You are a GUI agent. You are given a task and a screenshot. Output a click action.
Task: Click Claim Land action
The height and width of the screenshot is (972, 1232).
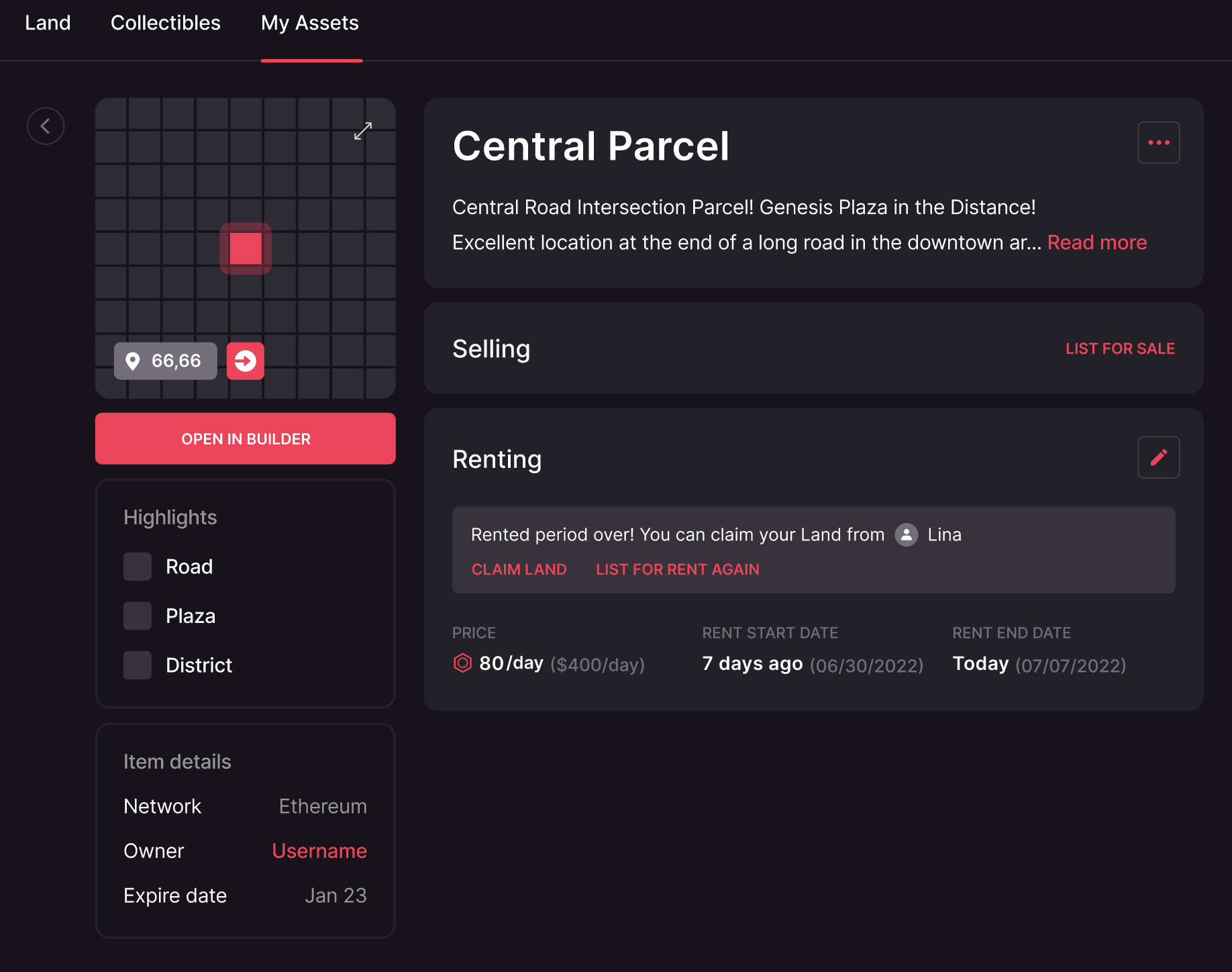point(519,569)
